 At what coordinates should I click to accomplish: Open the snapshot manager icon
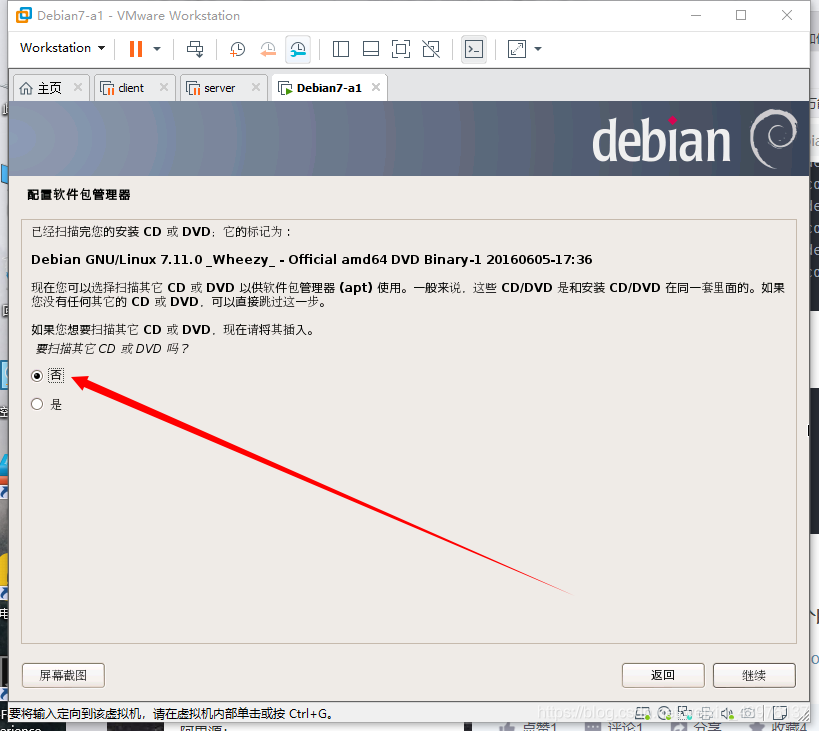coord(298,49)
